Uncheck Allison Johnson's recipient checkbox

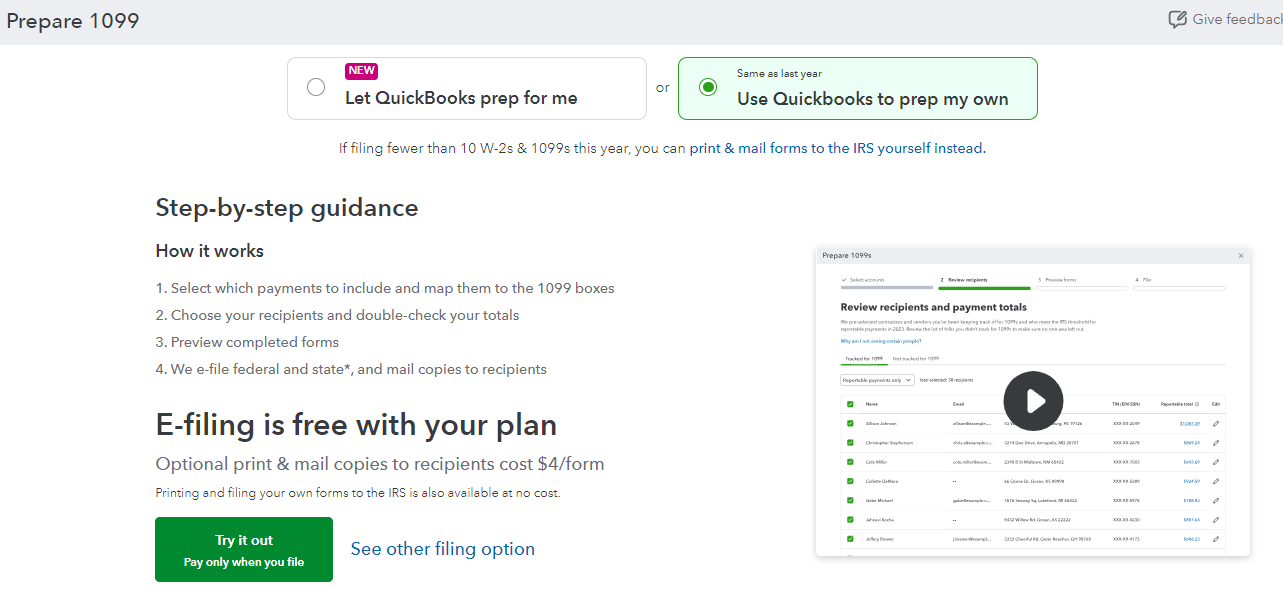[x=849, y=423]
